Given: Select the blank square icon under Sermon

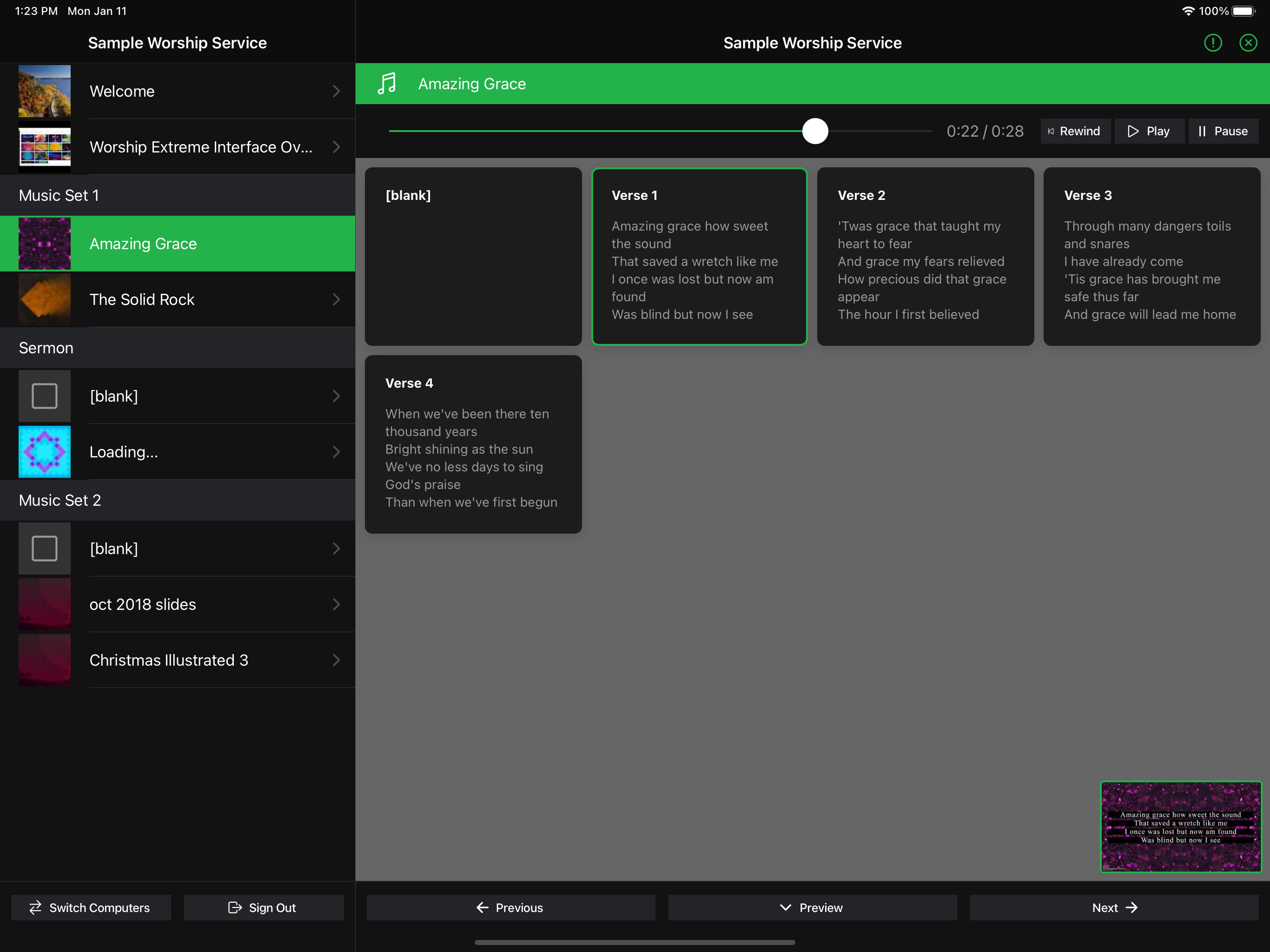Looking at the screenshot, I should click(x=44, y=396).
